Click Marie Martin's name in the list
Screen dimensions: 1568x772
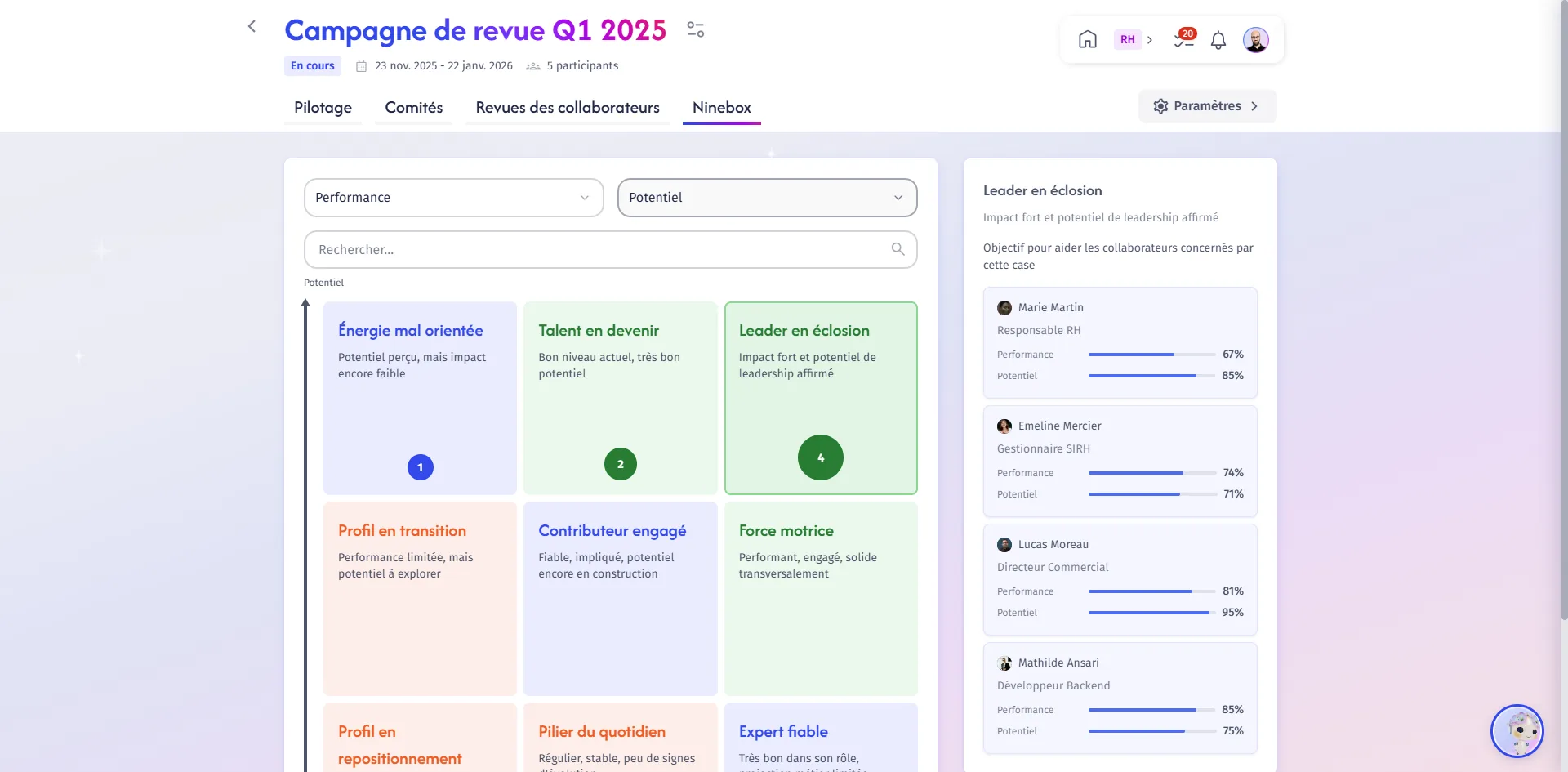pyautogui.click(x=1051, y=308)
